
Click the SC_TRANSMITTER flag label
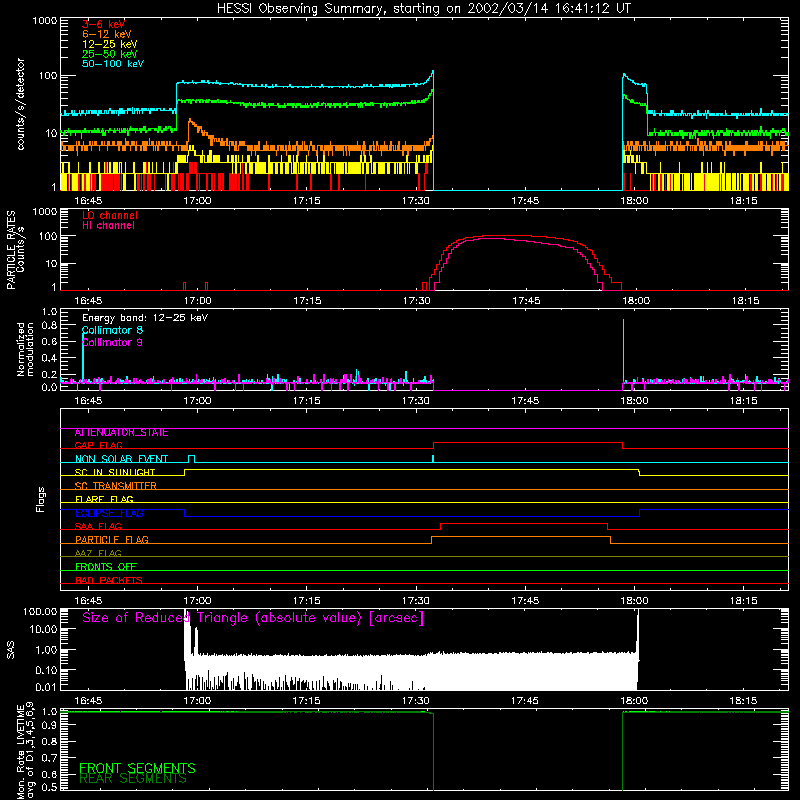tap(115, 486)
